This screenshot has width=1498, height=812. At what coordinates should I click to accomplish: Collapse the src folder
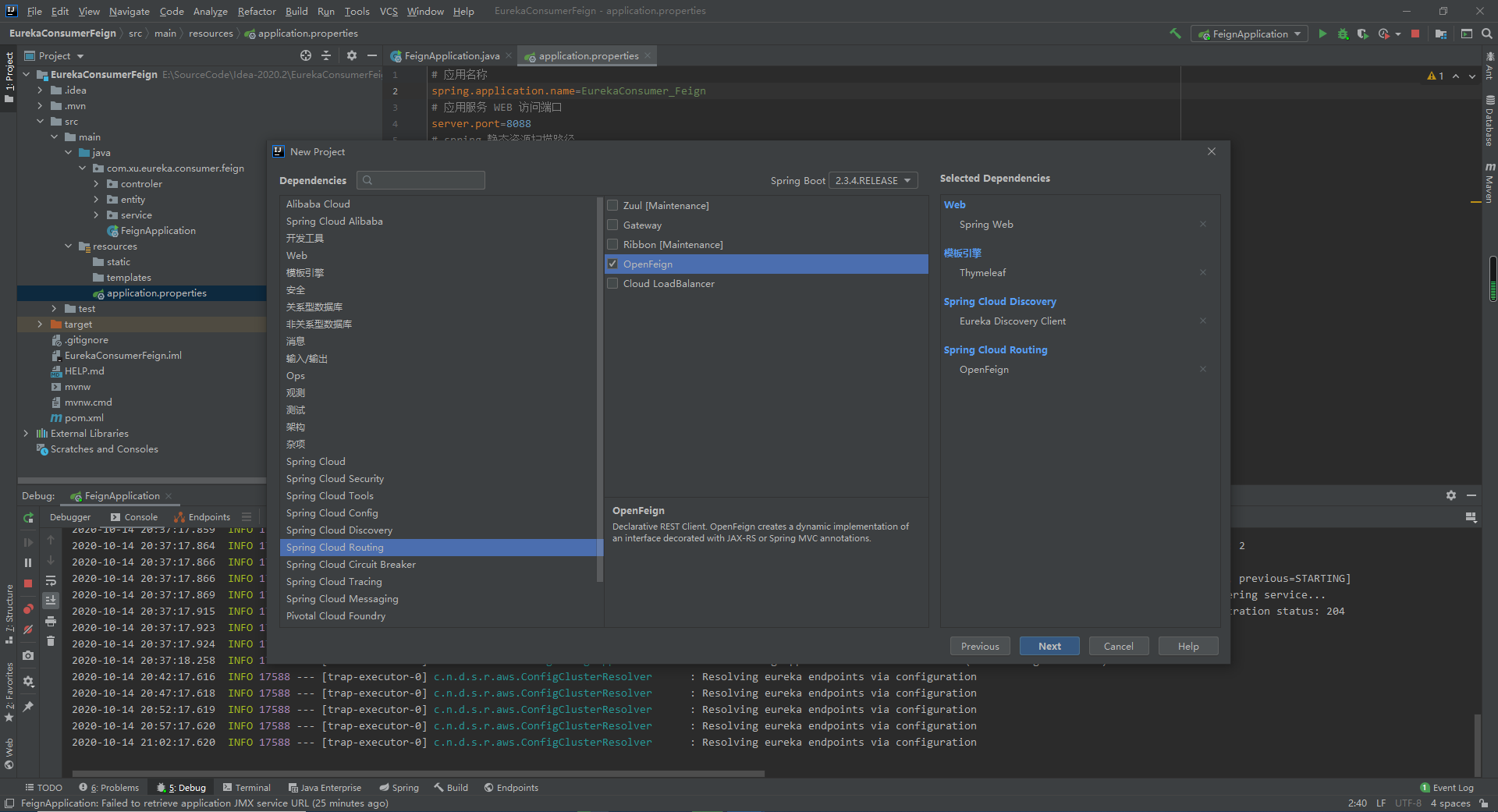[x=40, y=122]
